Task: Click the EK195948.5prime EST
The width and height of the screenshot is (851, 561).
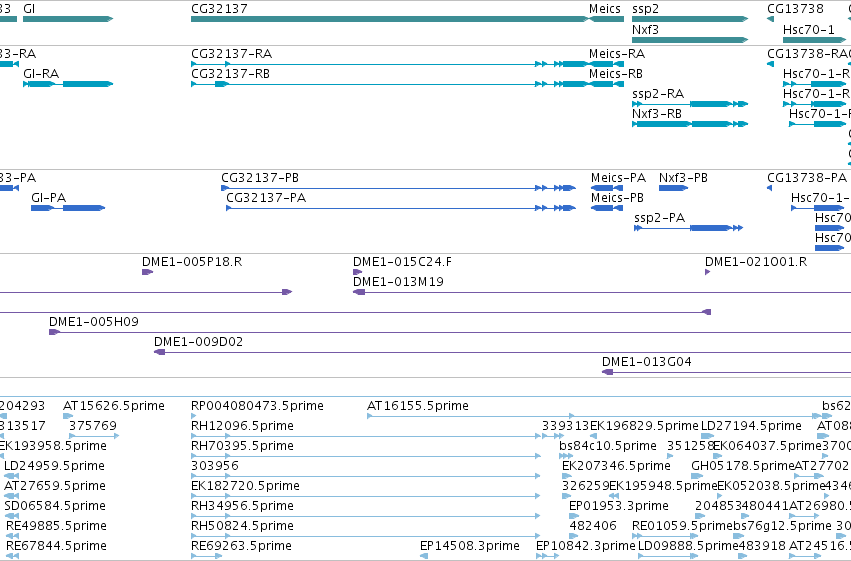Action: tap(614, 496)
